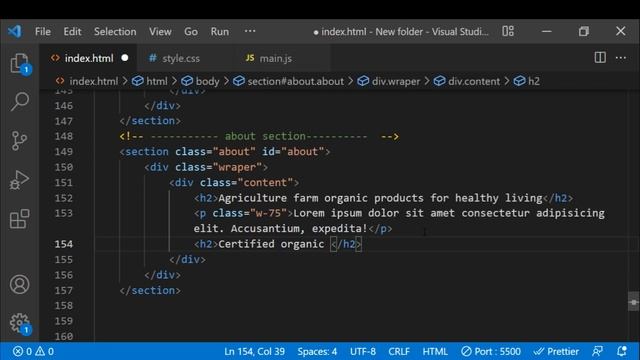Open Run and Debug view
Image resolution: width=640 pixels, height=360 pixels.
click(x=20, y=180)
